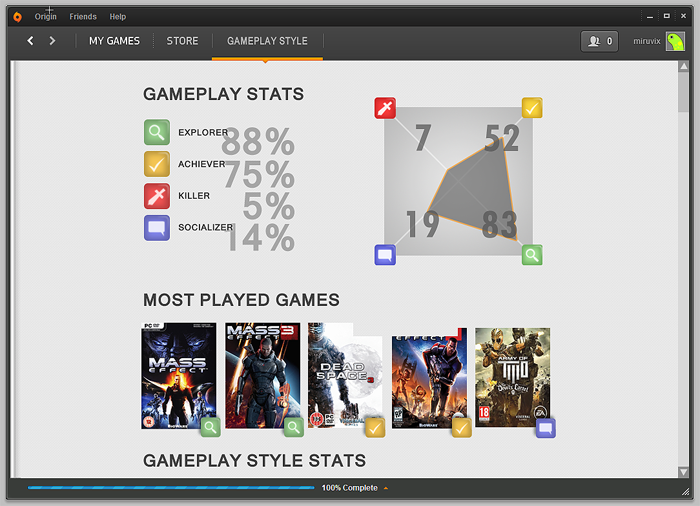Click the scrollbar down arrow
The height and width of the screenshot is (506, 700).
[x=683, y=472]
